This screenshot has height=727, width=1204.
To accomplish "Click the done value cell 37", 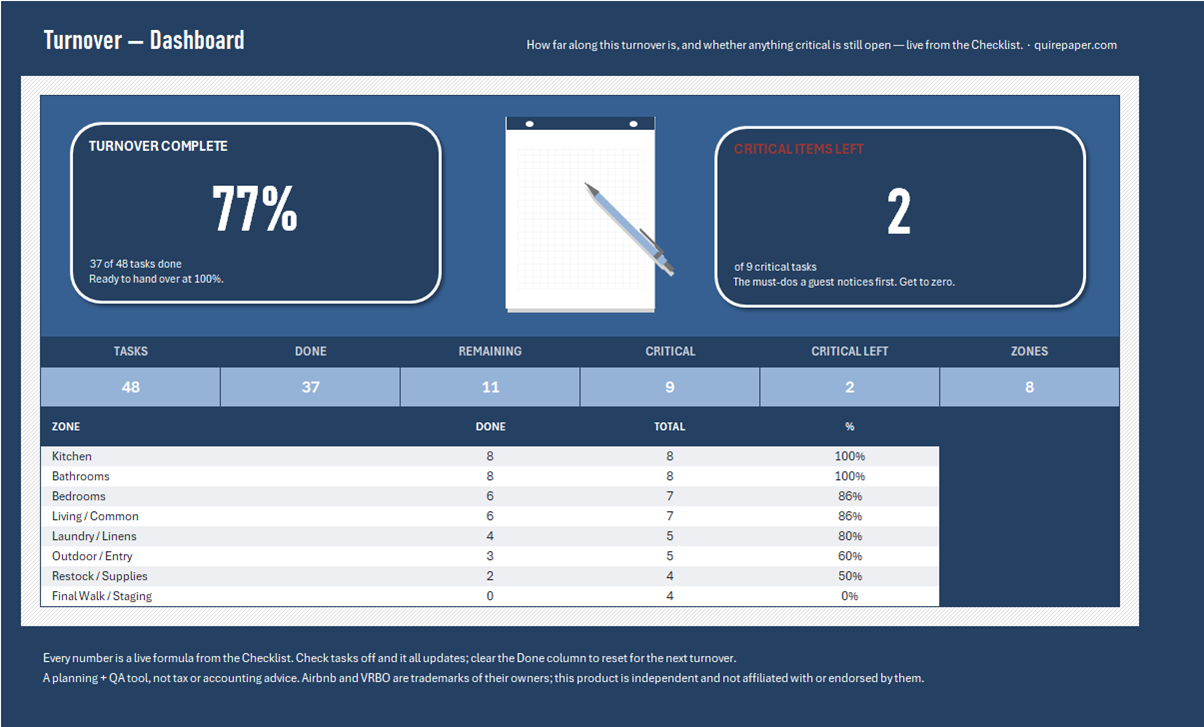I will [x=310, y=387].
